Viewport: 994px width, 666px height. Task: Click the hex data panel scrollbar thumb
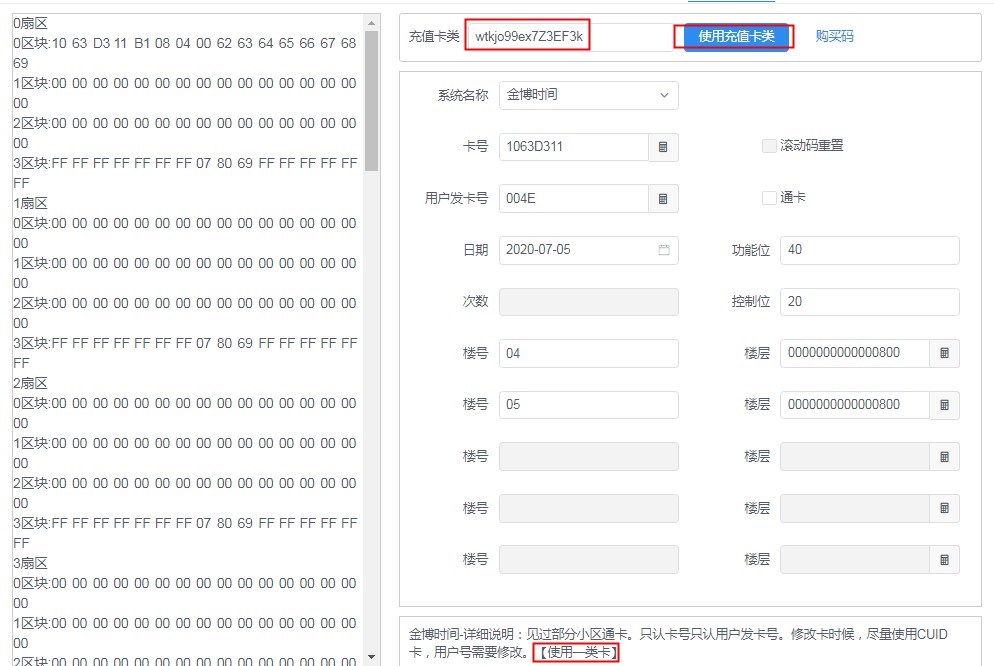371,101
